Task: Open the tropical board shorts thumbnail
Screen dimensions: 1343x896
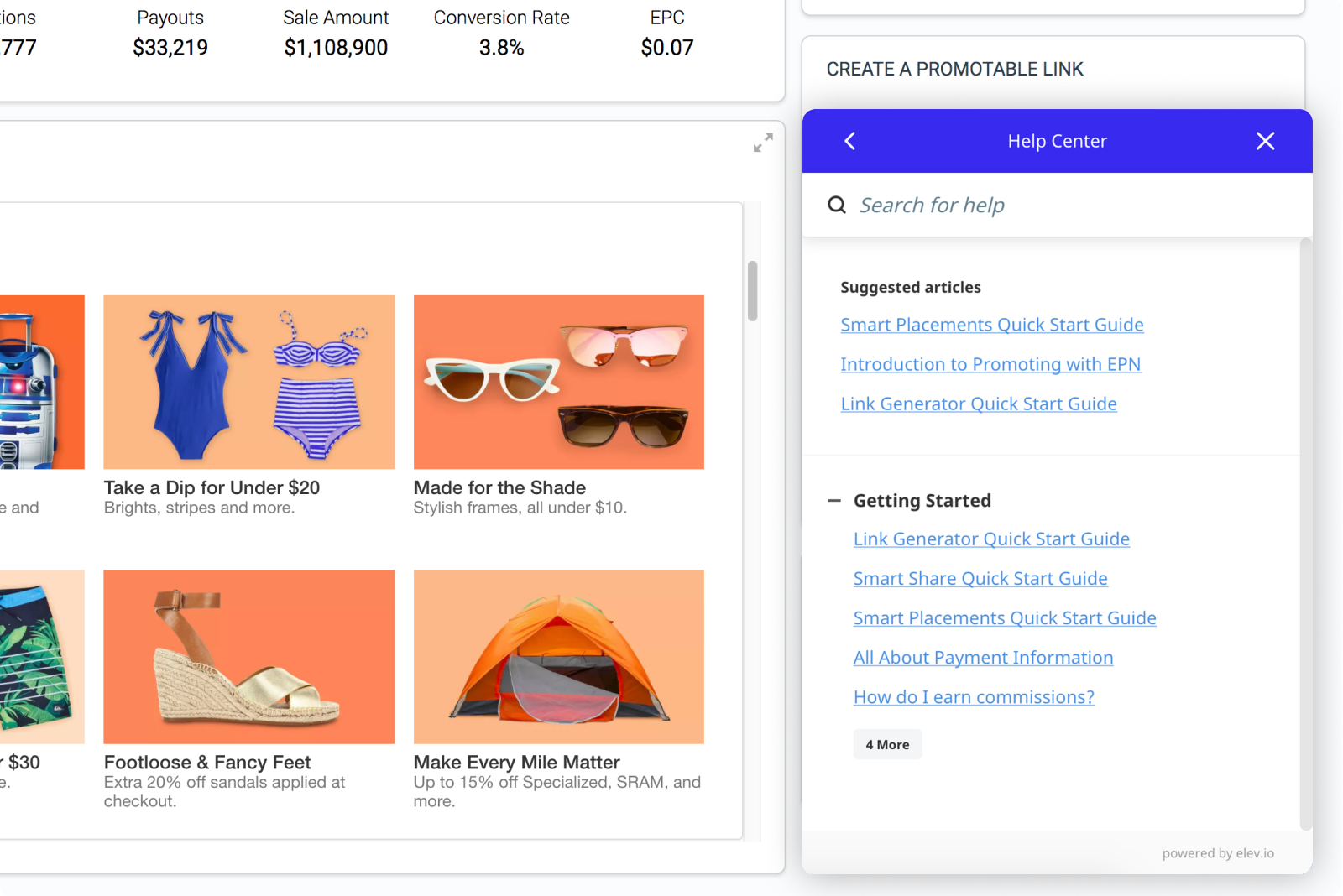Action: (x=42, y=657)
